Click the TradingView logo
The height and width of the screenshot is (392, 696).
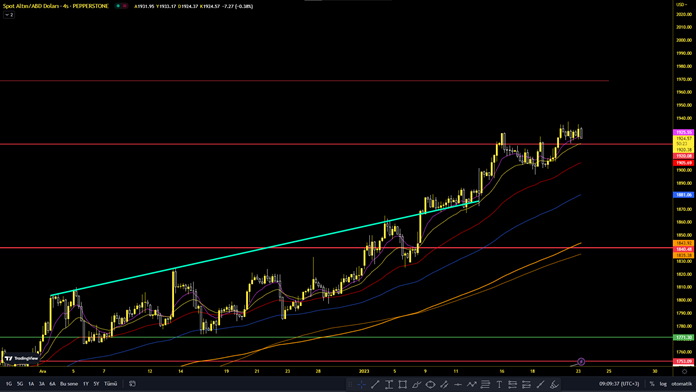pos(20,358)
